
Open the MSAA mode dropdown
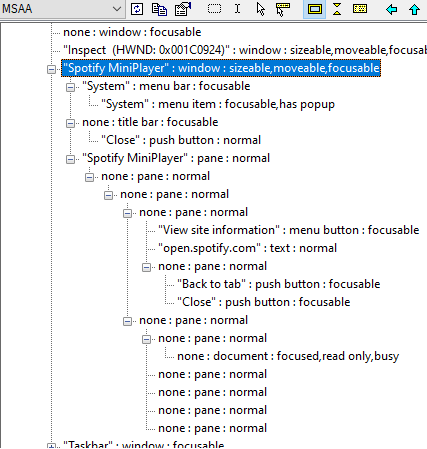coord(62,9)
